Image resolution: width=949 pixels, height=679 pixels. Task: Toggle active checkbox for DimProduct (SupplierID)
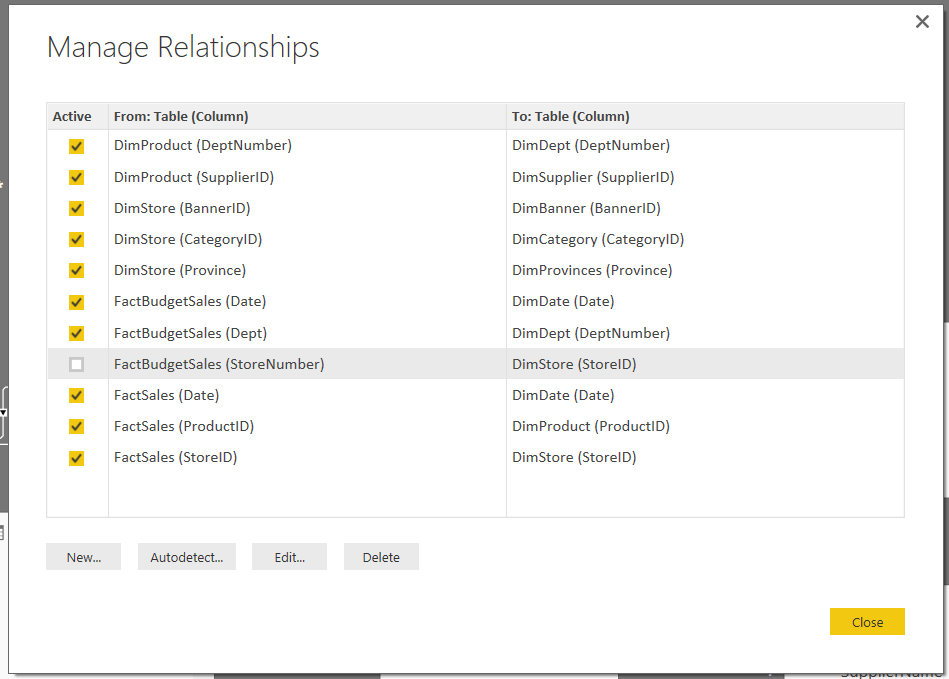[76, 177]
